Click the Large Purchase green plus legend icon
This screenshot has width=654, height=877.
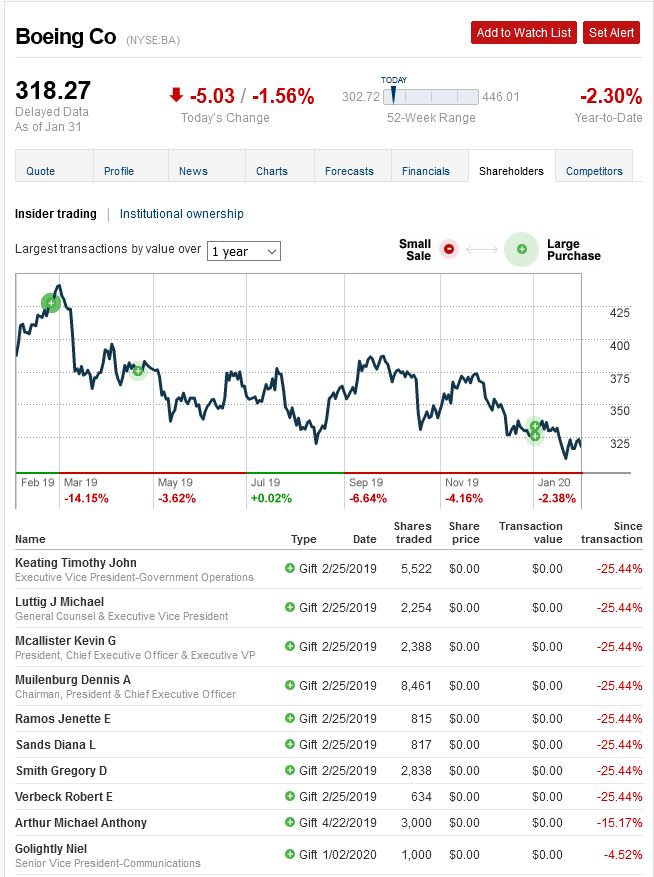[x=521, y=249]
